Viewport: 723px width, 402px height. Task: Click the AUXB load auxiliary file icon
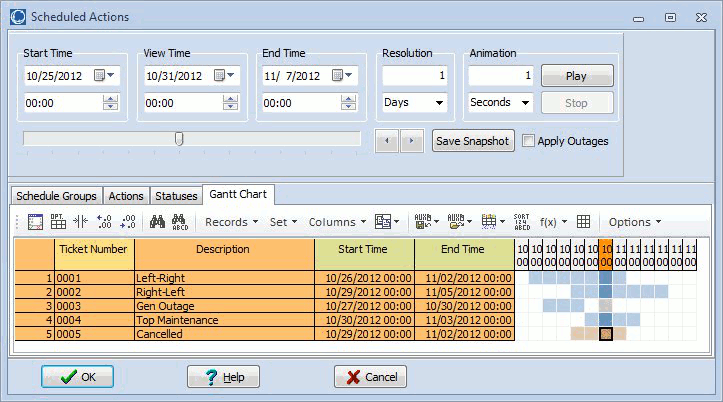click(456, 222)
